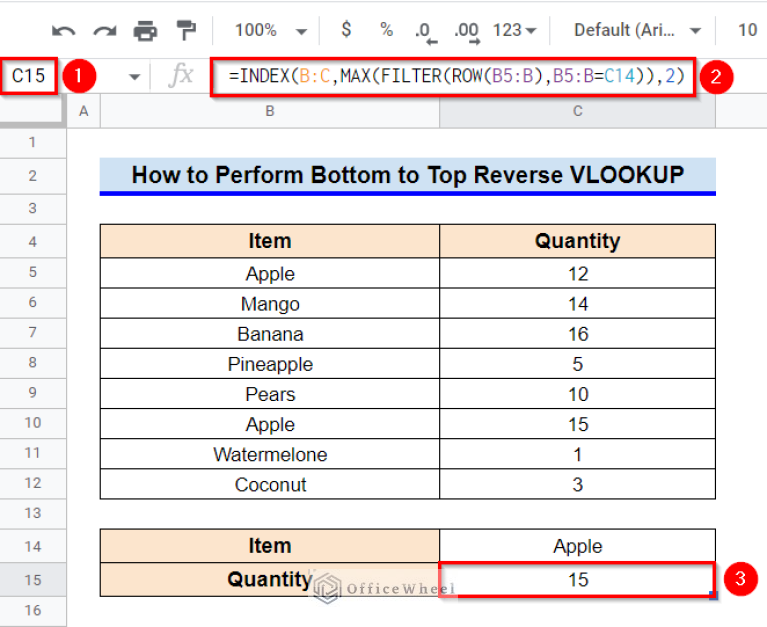Select column C header
This screenshot has width=767, height=627.
577,112
